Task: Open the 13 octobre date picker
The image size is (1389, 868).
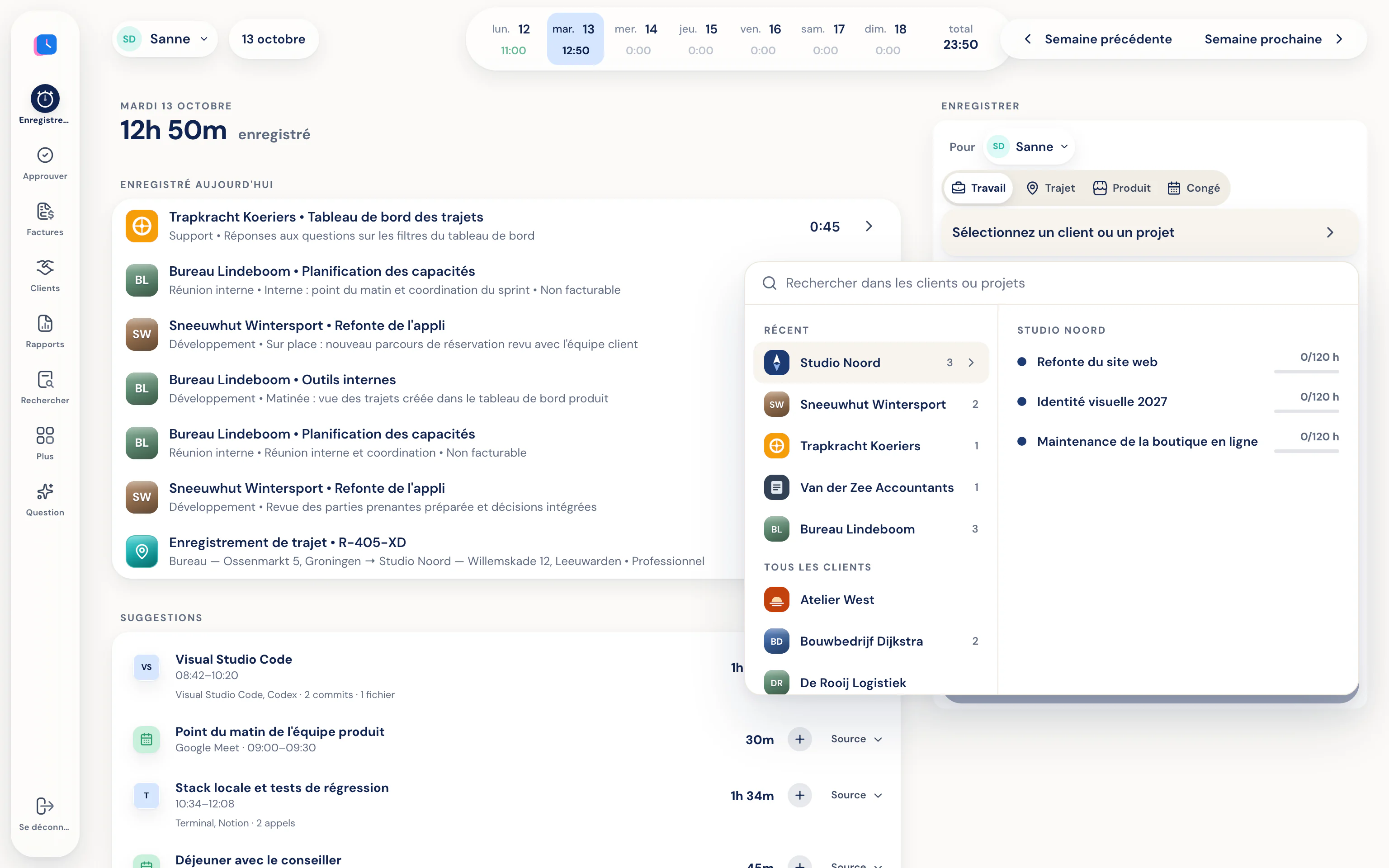Action: coord(273,39)
